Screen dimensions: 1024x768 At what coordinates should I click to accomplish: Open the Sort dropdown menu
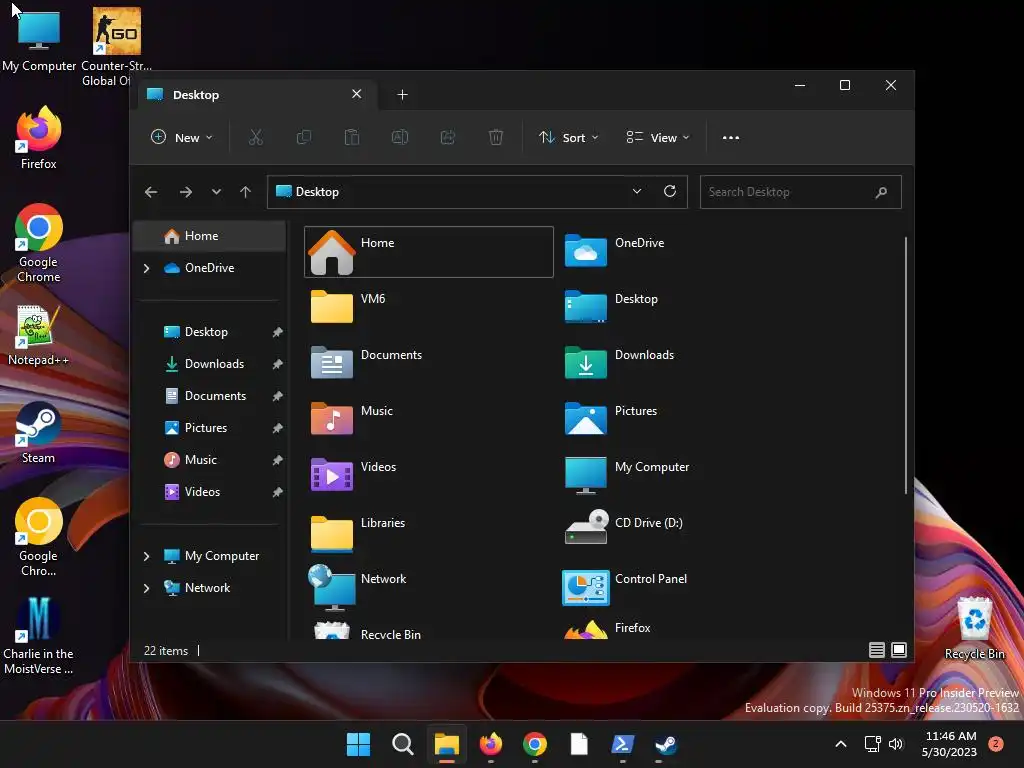coord(569,138)
